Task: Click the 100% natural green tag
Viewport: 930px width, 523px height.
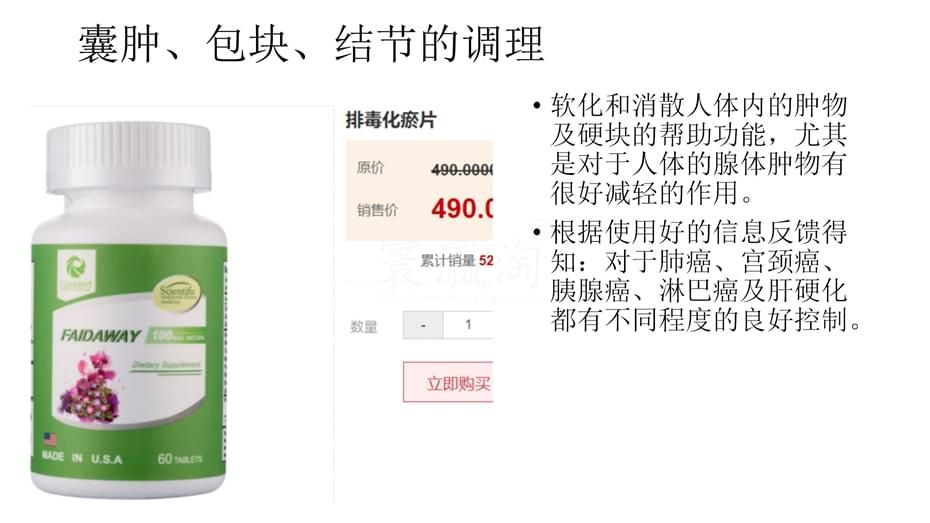Action: tap(176, 336)
